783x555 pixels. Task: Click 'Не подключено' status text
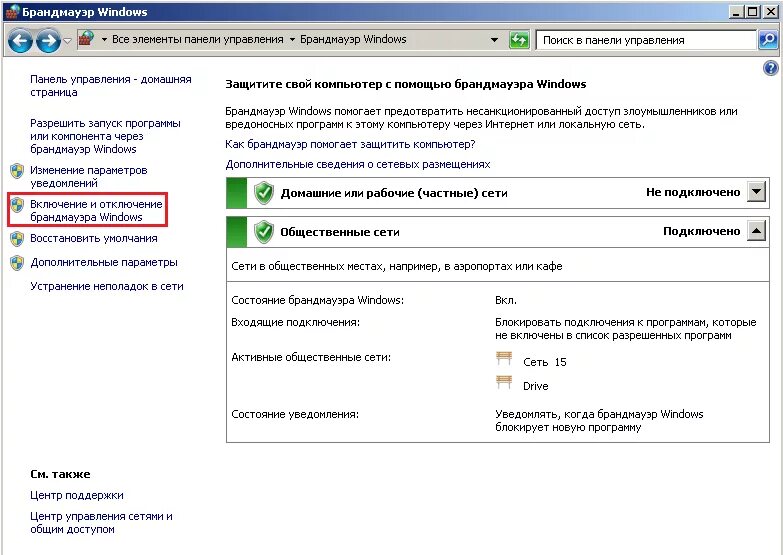pyautogui.click(x=693, y=192)
